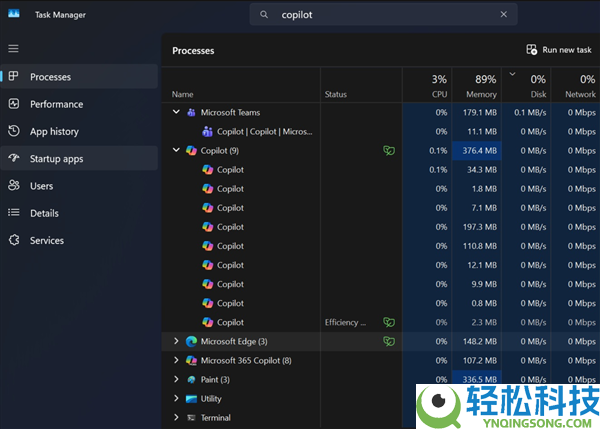Click leaf icon beside Efficiency status text

pos(389,322)
